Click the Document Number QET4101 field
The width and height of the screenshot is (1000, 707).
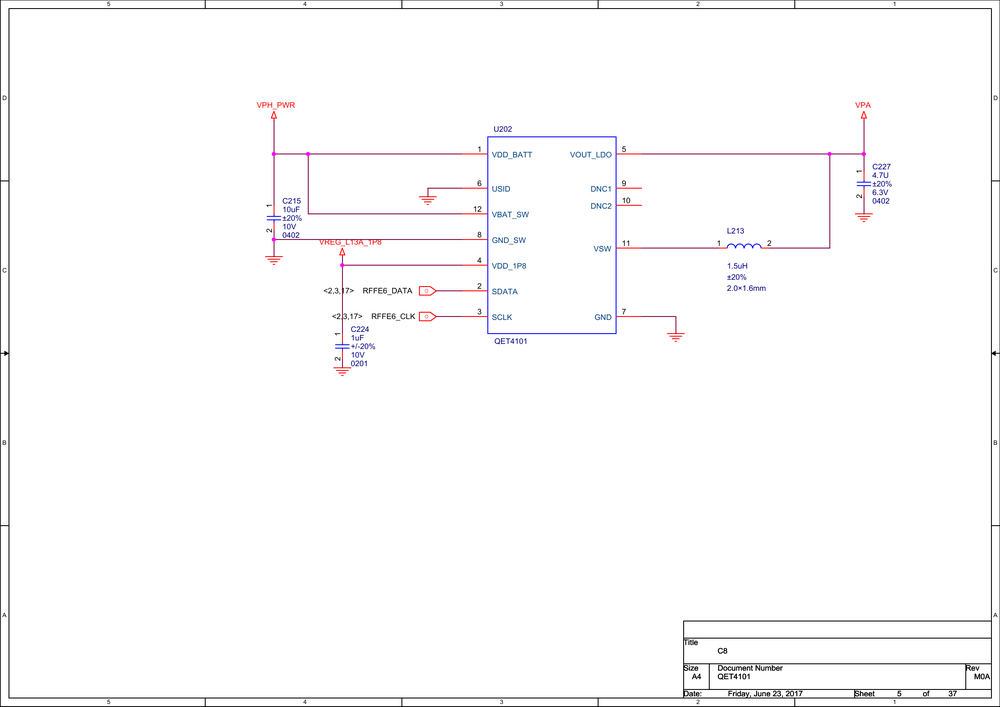pos(734,676)
